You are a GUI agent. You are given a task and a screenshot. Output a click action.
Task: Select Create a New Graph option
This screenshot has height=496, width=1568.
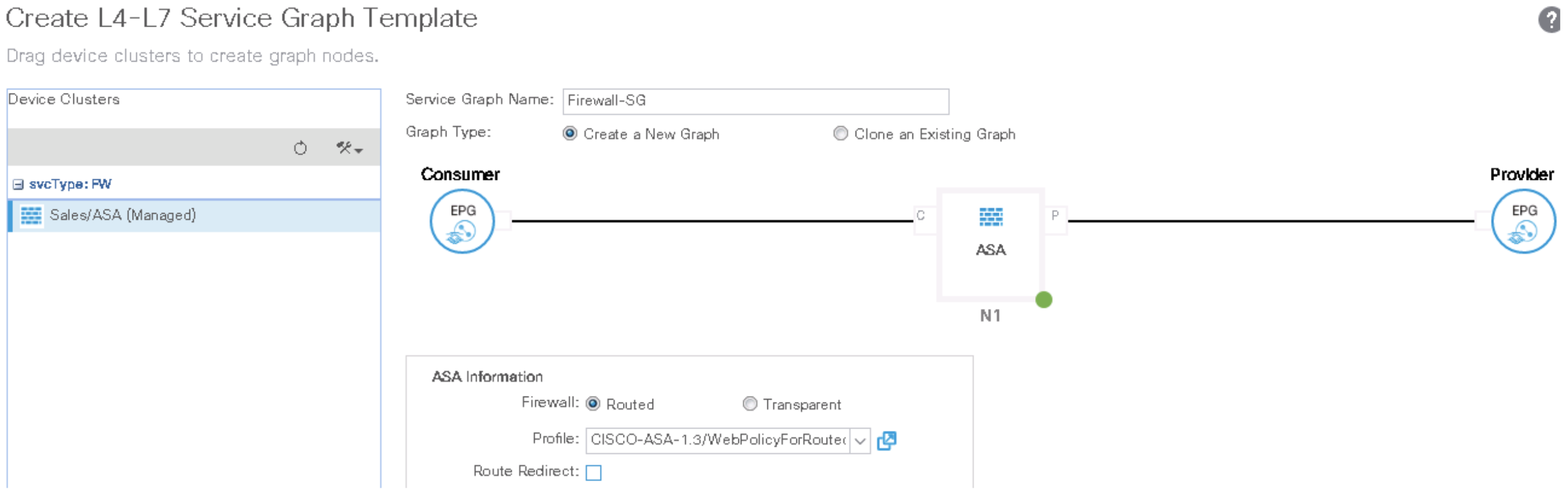(570, 133)
